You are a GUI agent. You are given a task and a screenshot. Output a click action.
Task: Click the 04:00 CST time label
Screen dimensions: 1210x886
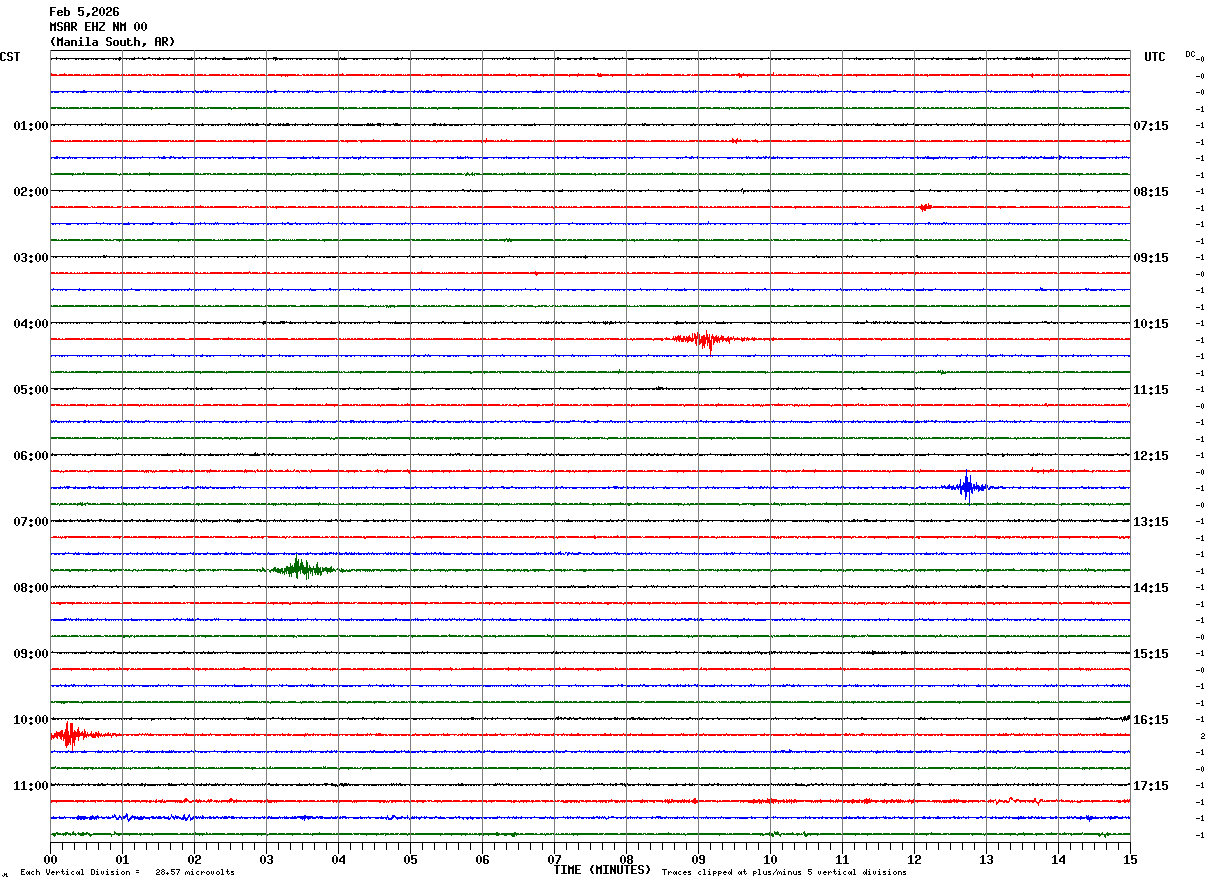click(x=30, y=324)
